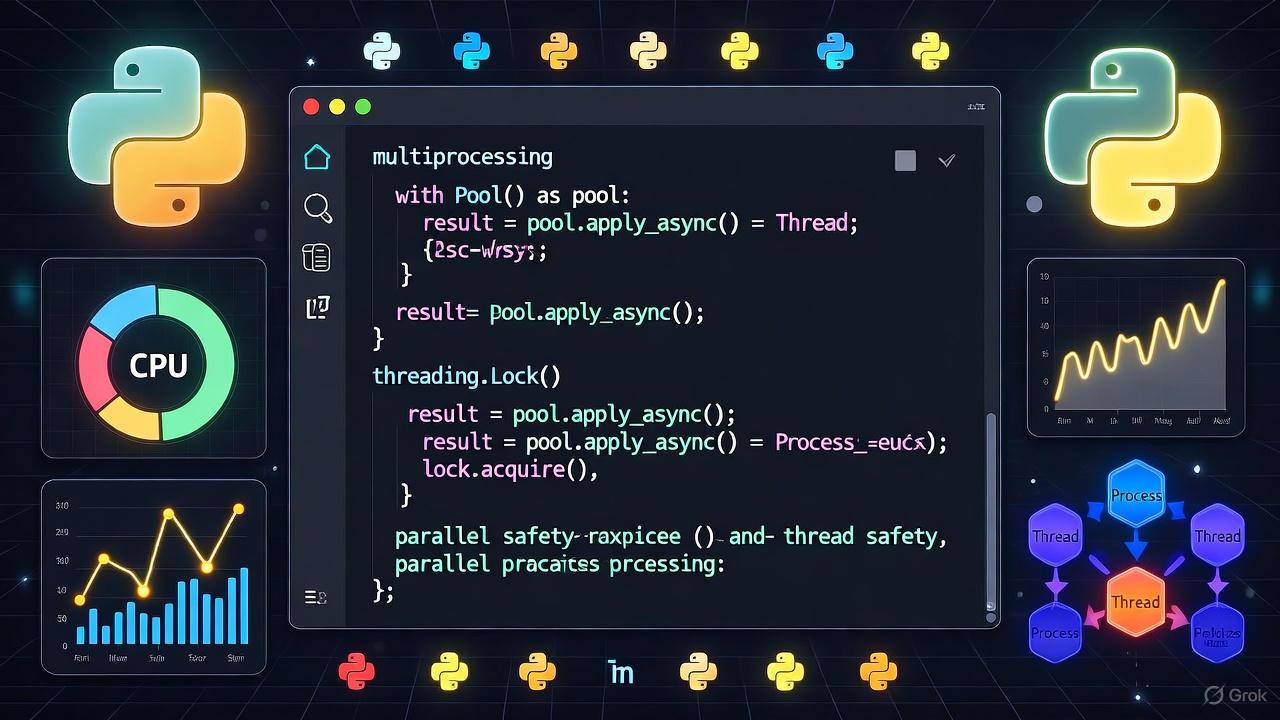Open Search from the sidebar magnifier icon
1280x720 pixels.
pos(317,207)
